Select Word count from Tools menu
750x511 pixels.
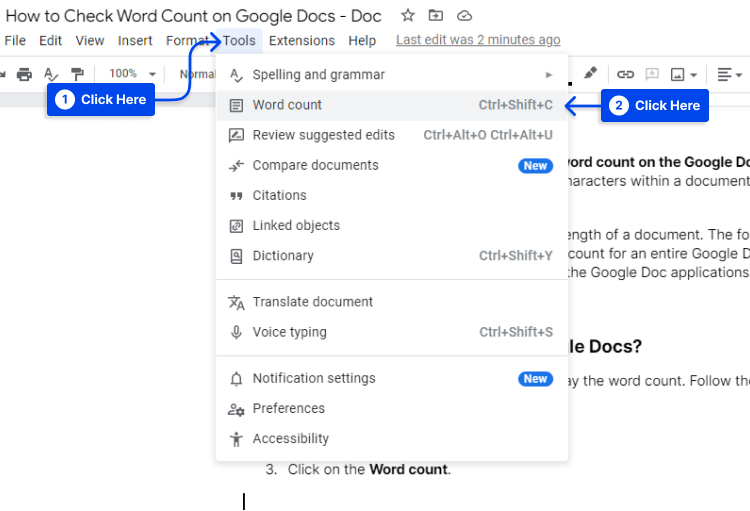pyautogui.click(x=392, y=105)
